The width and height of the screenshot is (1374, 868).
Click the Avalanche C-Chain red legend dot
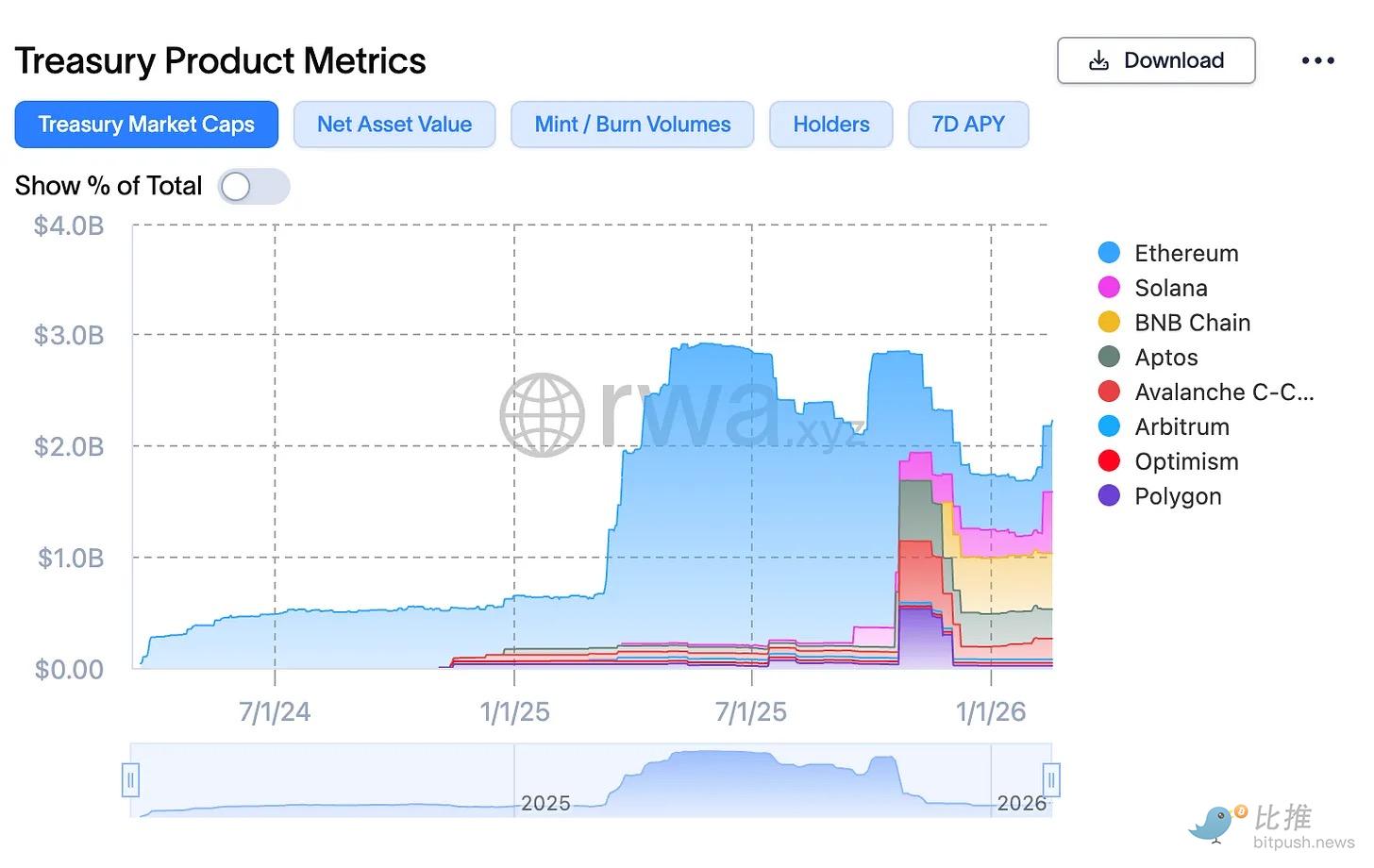[x=1109, y=392]
